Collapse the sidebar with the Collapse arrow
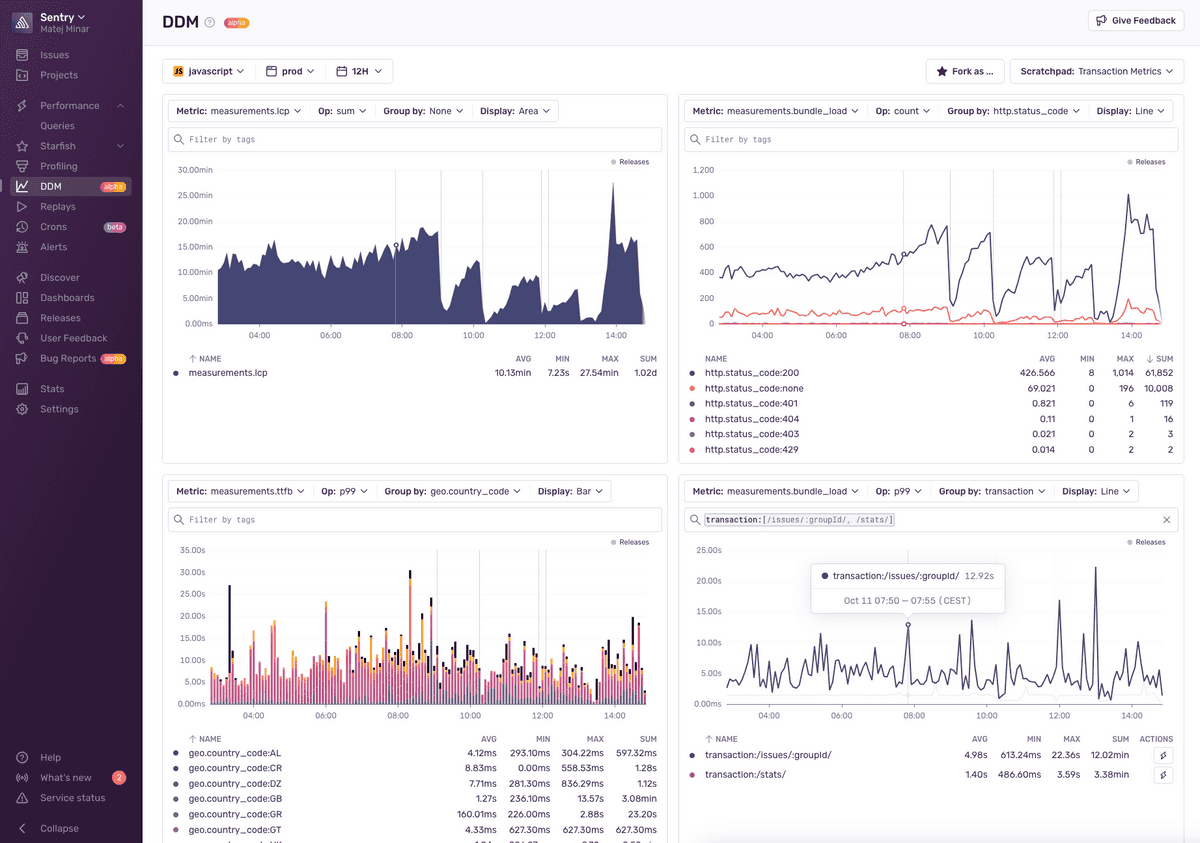The width and height of the screenshot is (1200, 843). 22,828
